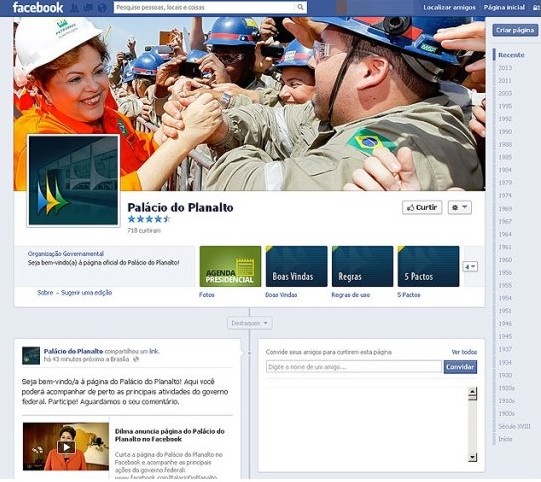Expand more page tabs with the 4 arrow
541x482 pixels.
click(470, 267)
